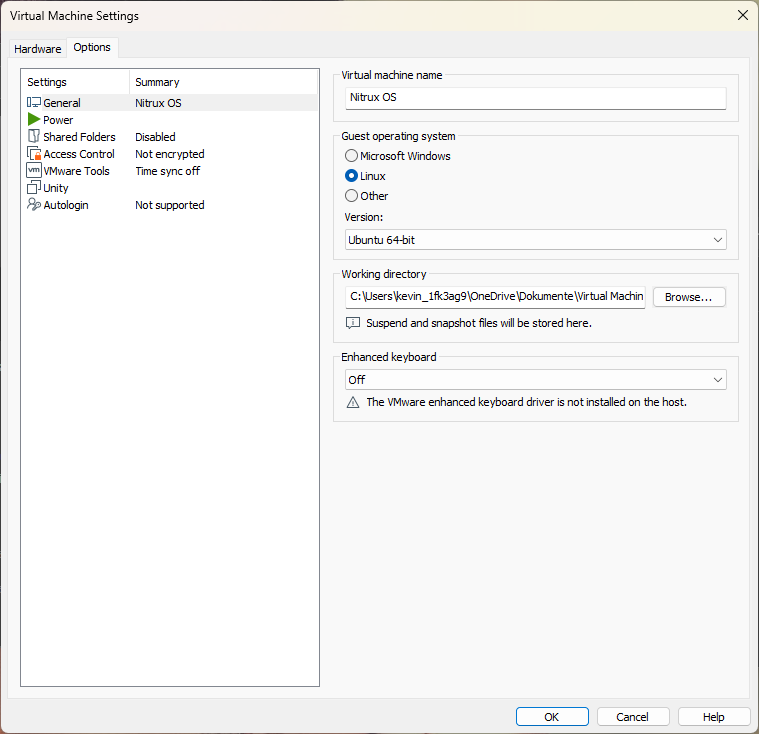Close the Virtual Machine Settings dialog
The width and height of the screenshot is (759, 734).
(x=743, y=15)
